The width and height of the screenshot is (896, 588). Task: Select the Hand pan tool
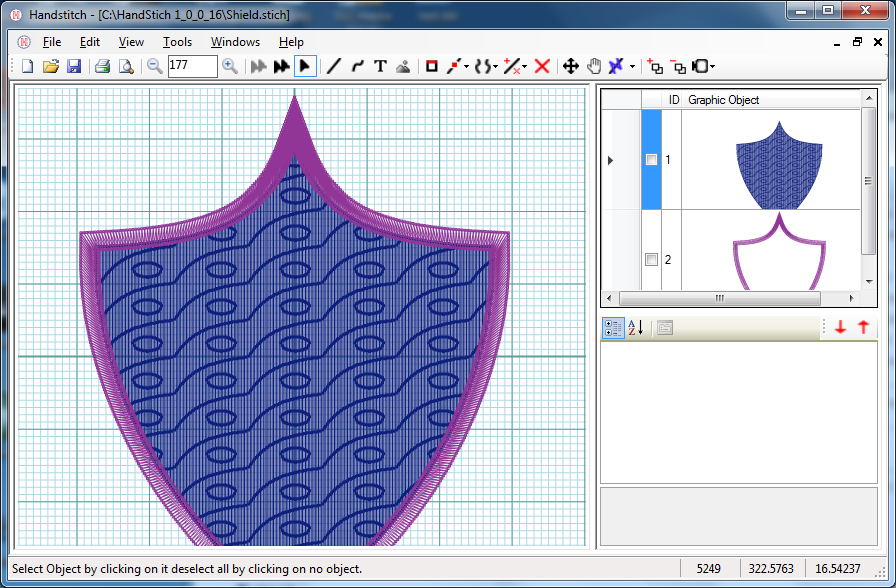594,66
